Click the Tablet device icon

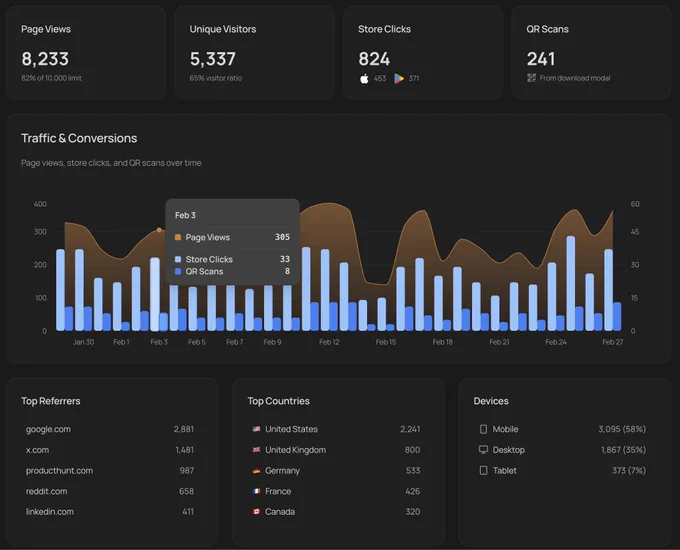[483, 470]
